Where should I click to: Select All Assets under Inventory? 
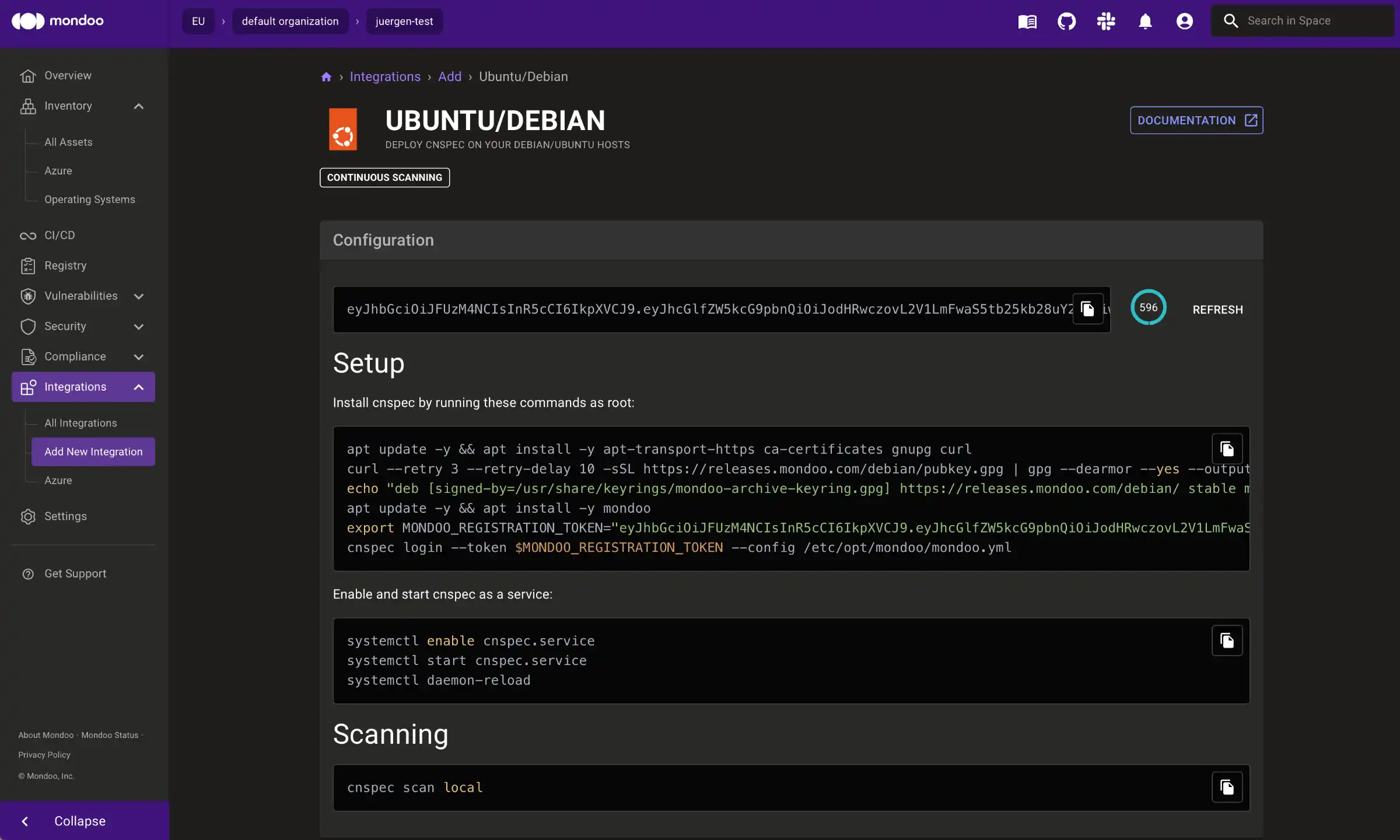click(68, 142)
